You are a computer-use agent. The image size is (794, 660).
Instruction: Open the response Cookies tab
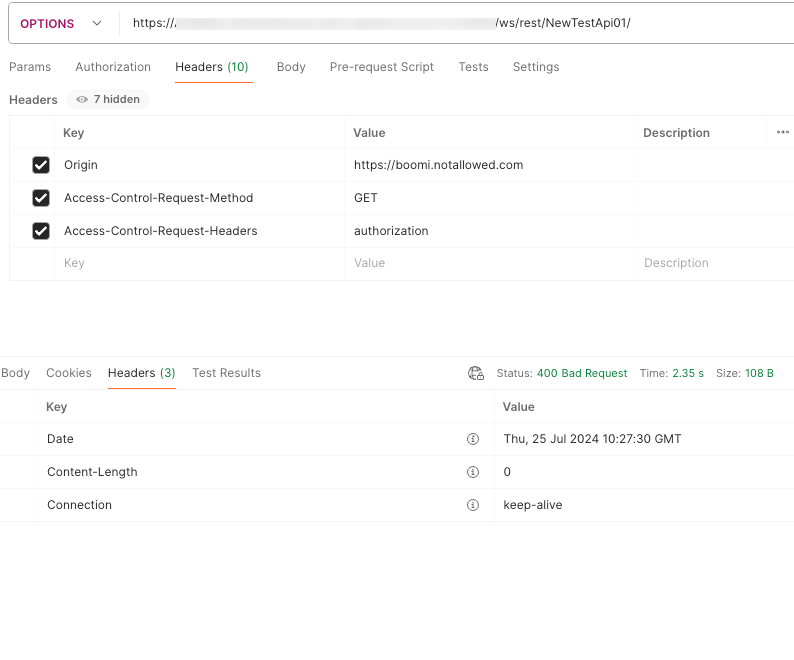click(x=69, y=373)
